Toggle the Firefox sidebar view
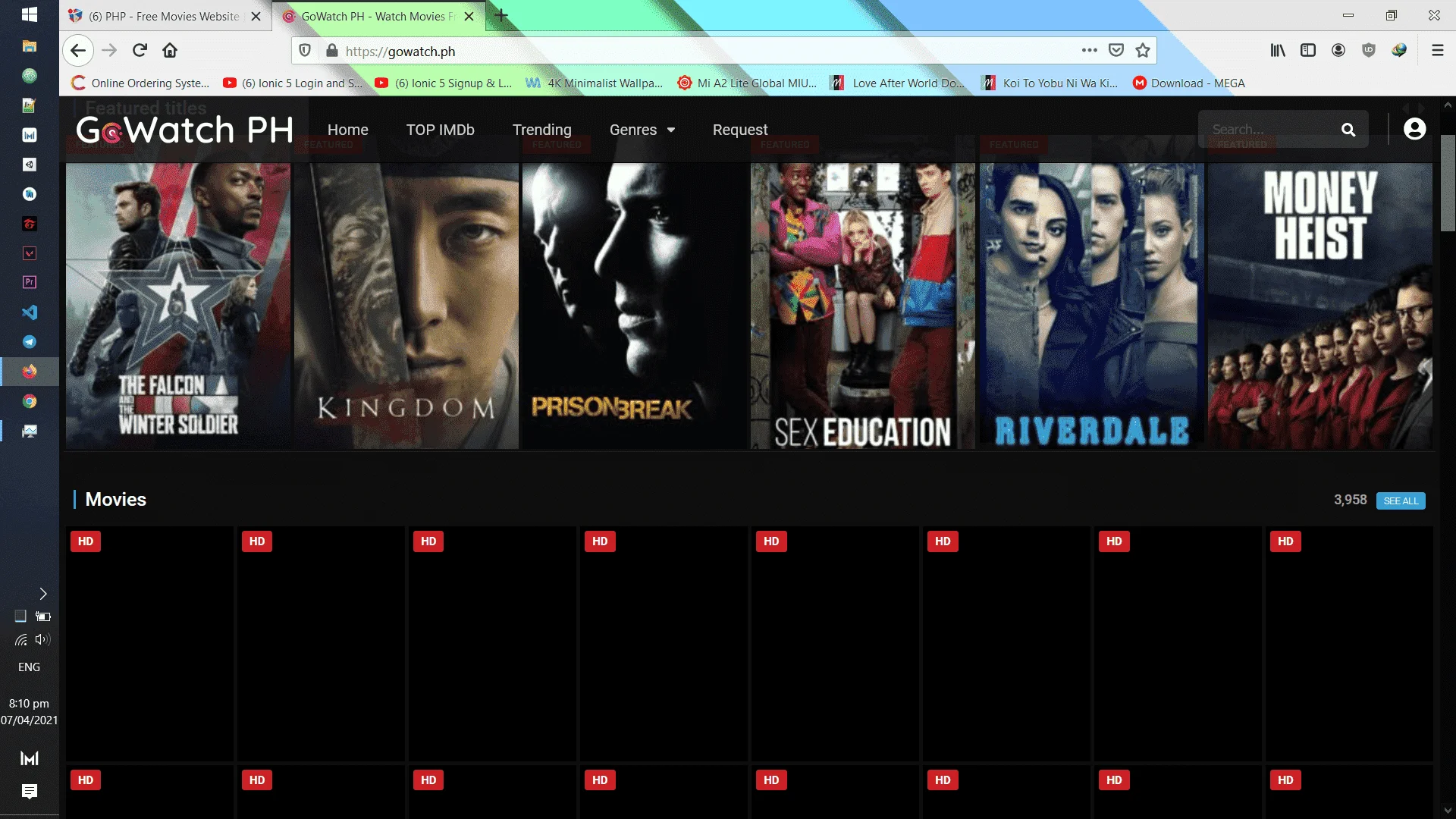 pos(1308,50)
